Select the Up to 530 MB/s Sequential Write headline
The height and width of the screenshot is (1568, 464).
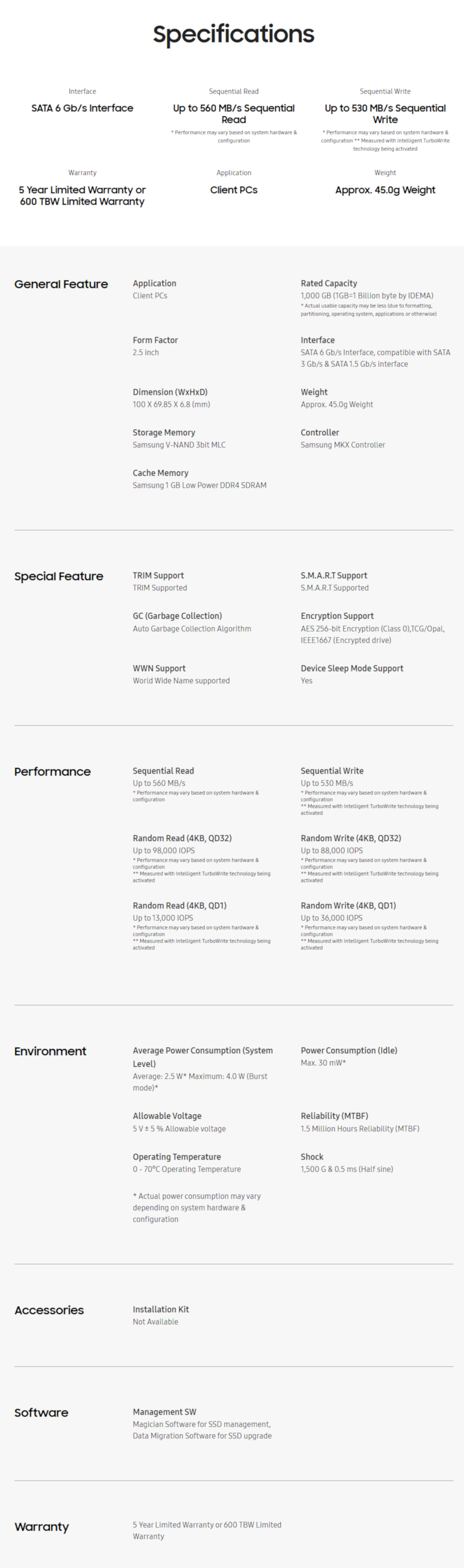[385, 114]
